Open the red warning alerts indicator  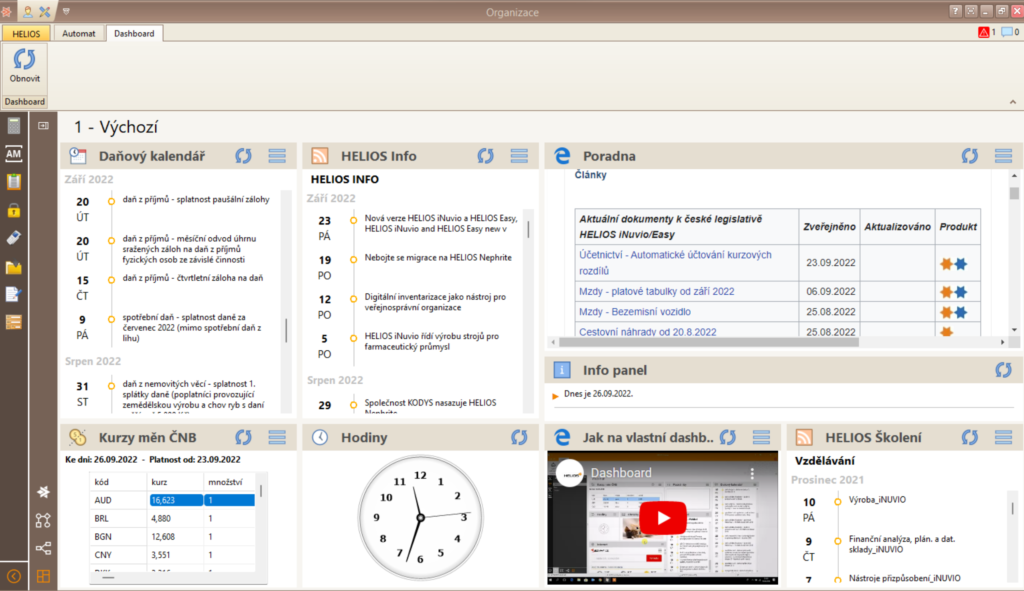pos(986,32)
